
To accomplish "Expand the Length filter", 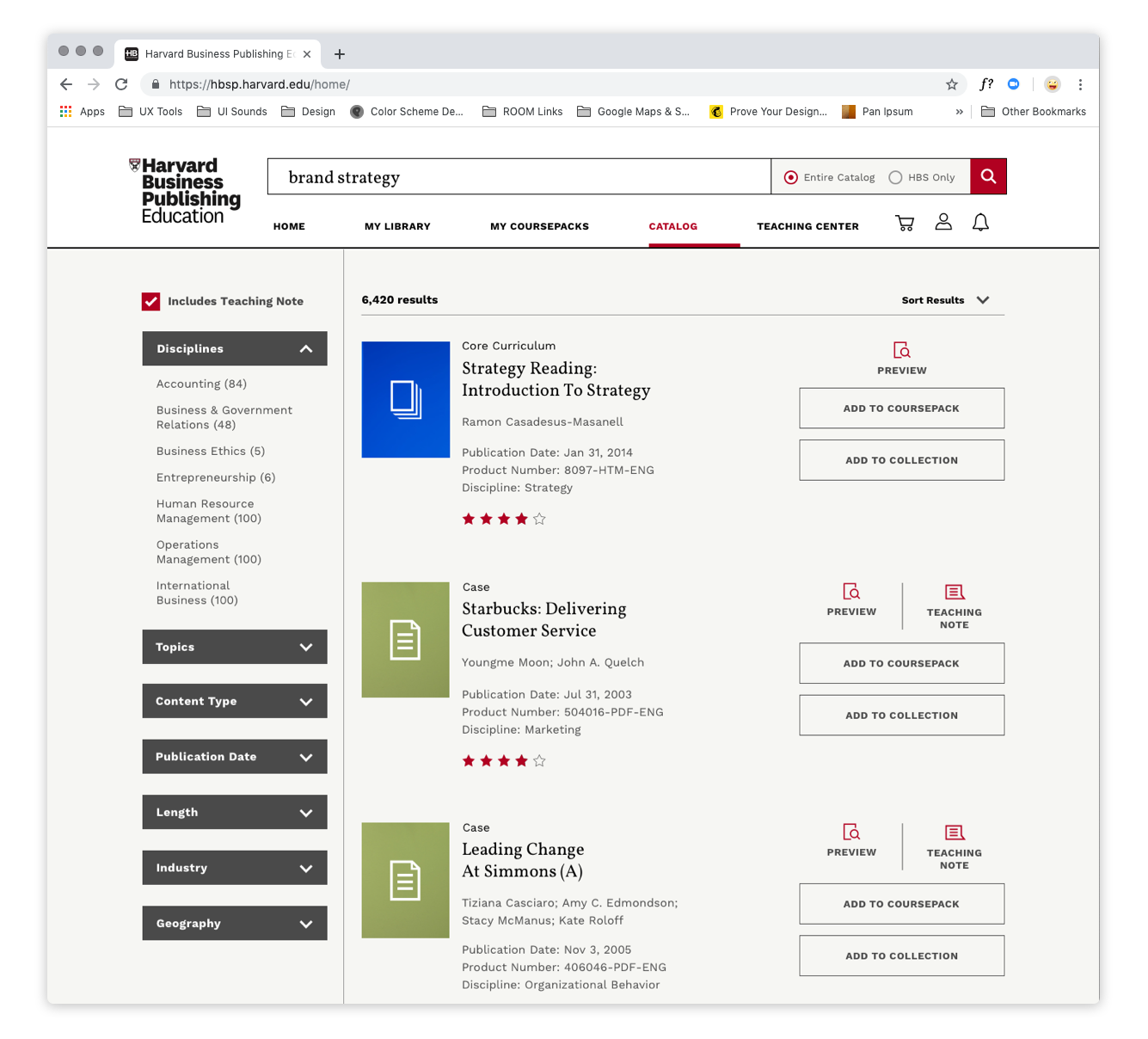I will (x=235, y=812).
